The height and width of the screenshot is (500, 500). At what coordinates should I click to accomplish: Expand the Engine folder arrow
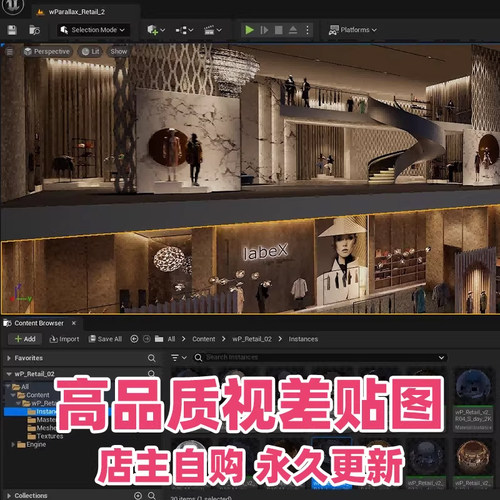[x=13, y=445]
